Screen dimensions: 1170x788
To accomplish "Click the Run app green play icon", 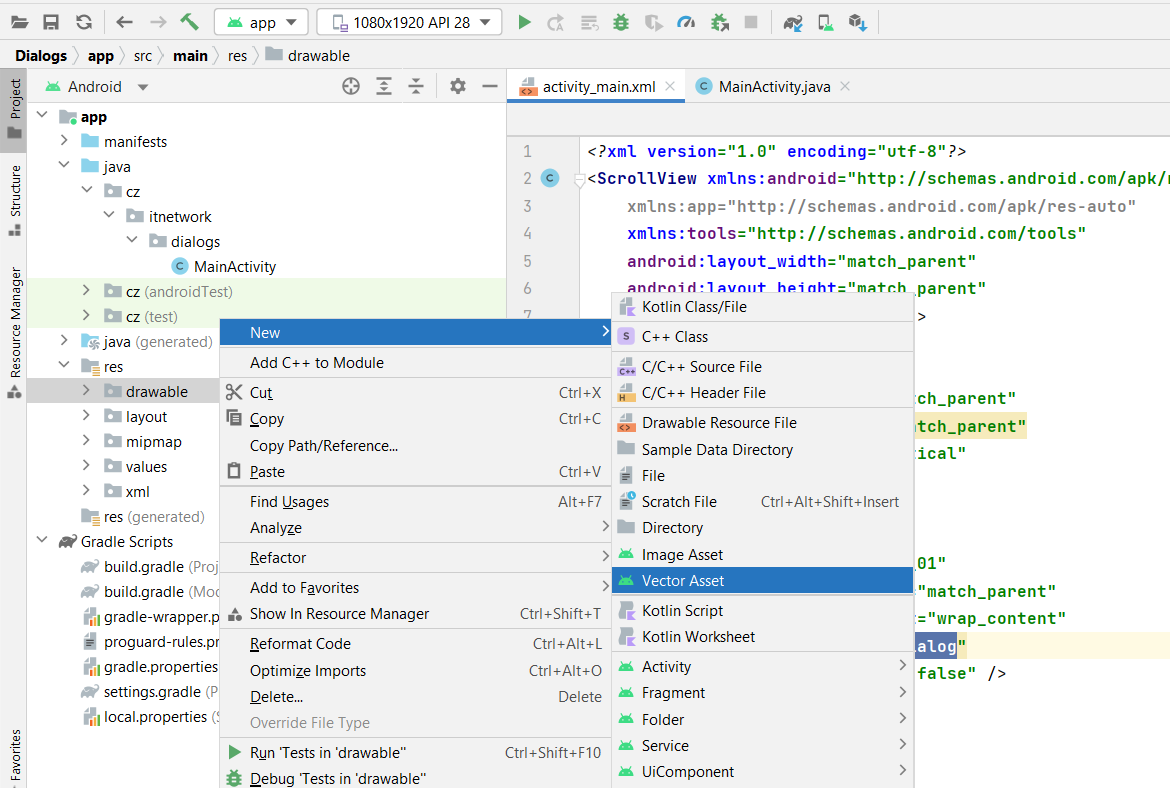I will click(x=524, y=22).
